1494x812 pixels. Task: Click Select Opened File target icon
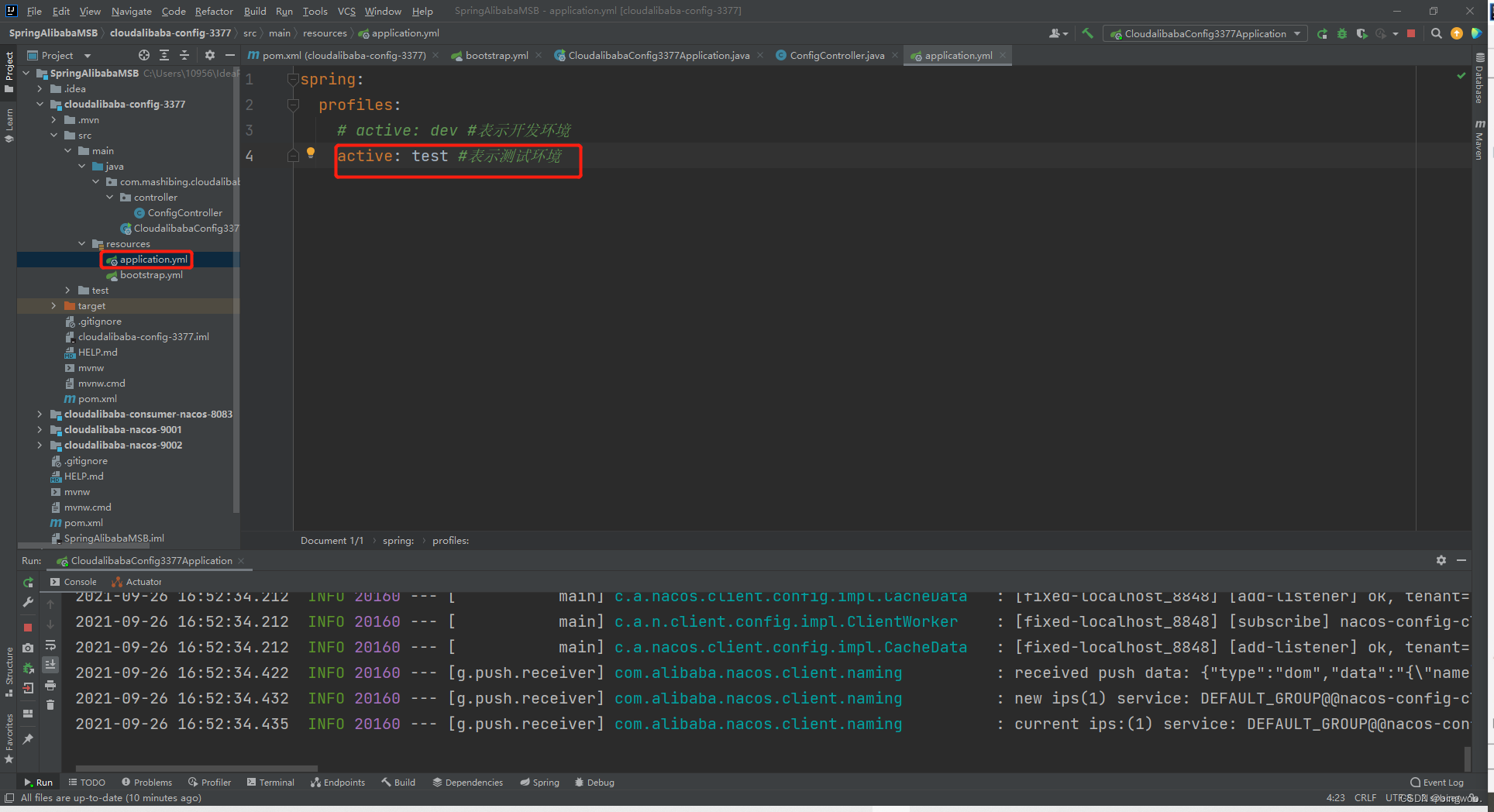[x=144, y=55]
